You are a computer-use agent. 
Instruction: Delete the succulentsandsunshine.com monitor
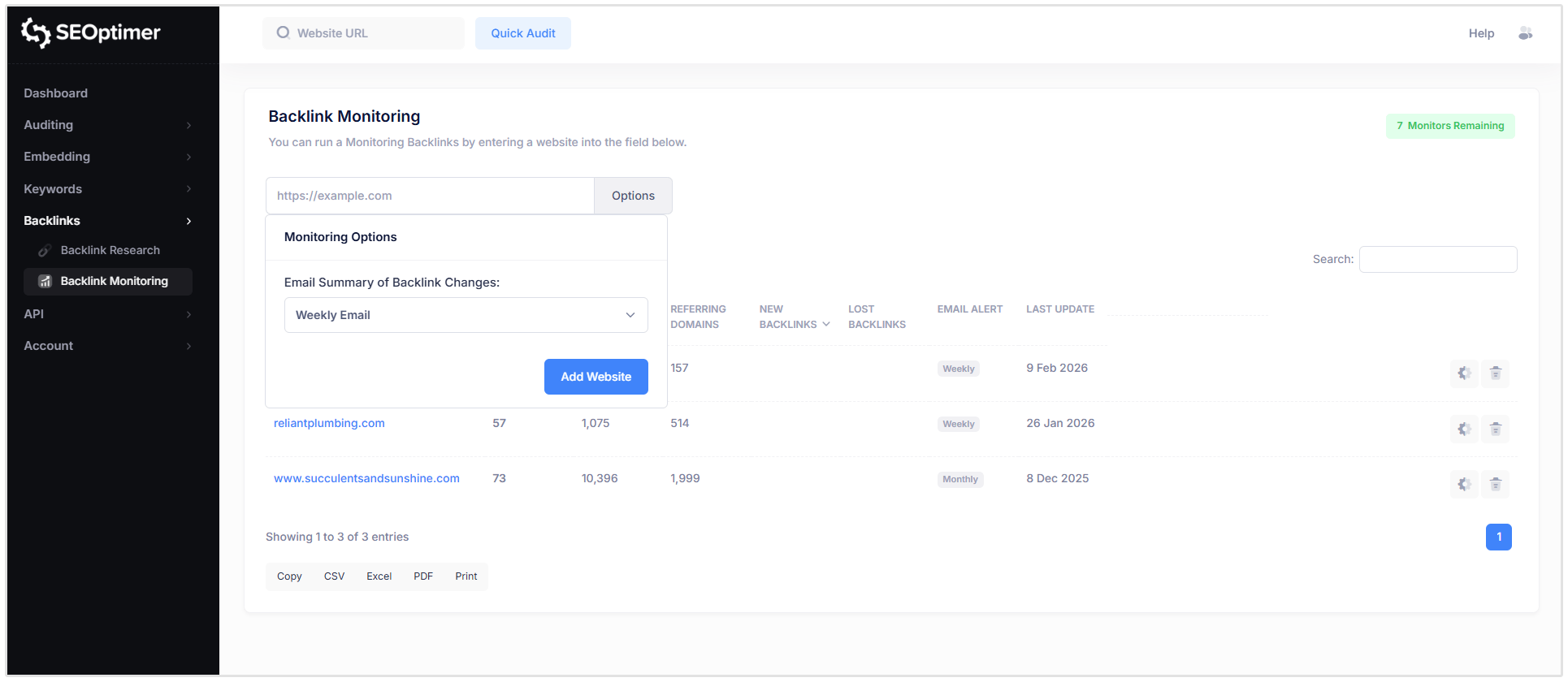[1495, 484]
